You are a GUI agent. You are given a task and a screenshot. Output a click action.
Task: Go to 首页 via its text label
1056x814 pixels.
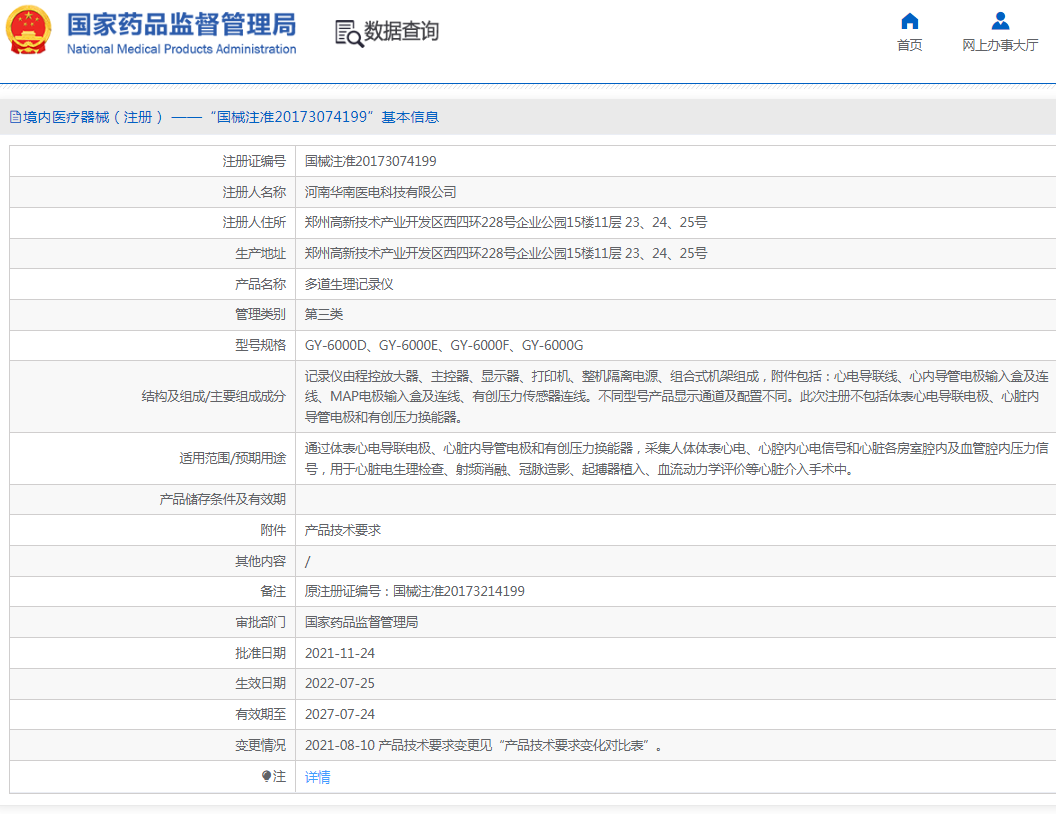pyautogui.click(x=909, y=46)
